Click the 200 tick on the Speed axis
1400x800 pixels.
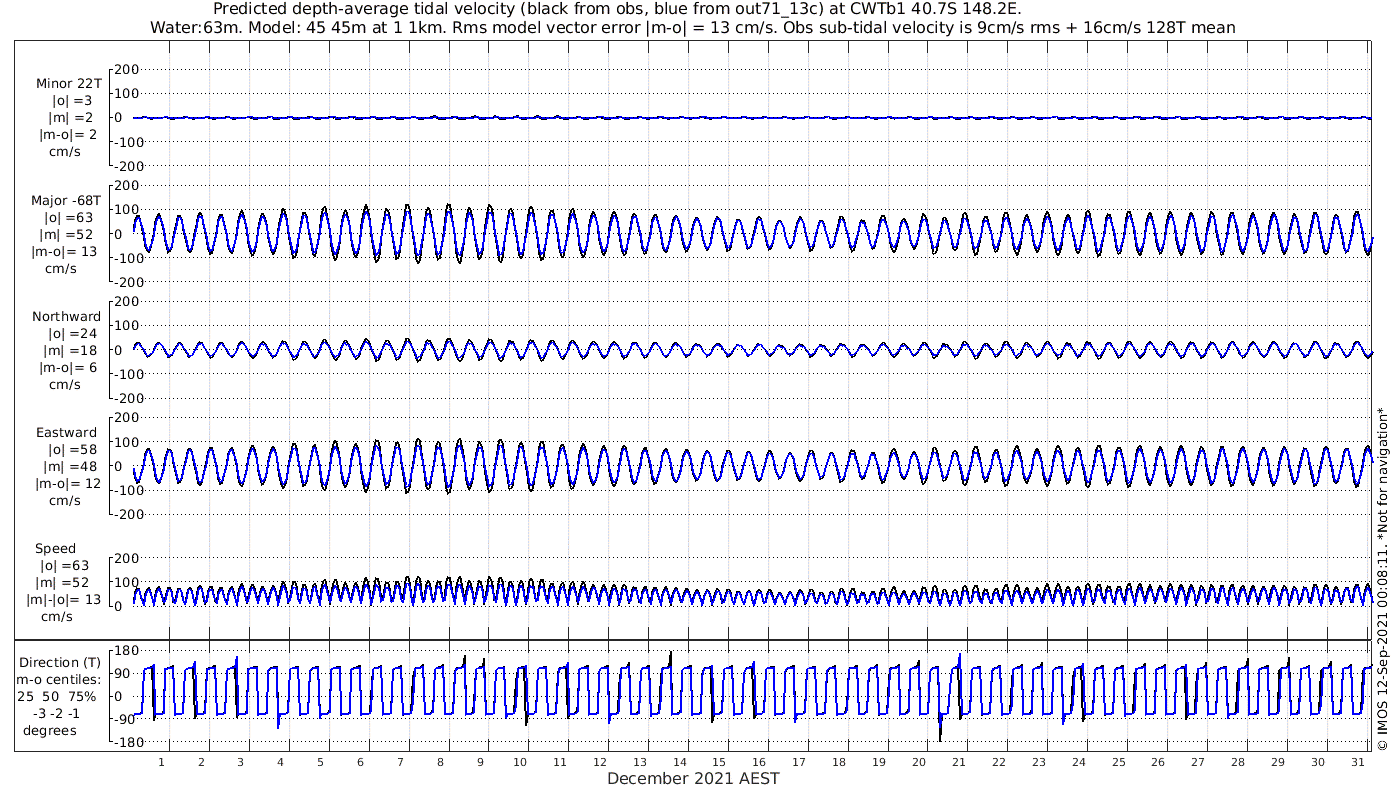pos(125,558)
